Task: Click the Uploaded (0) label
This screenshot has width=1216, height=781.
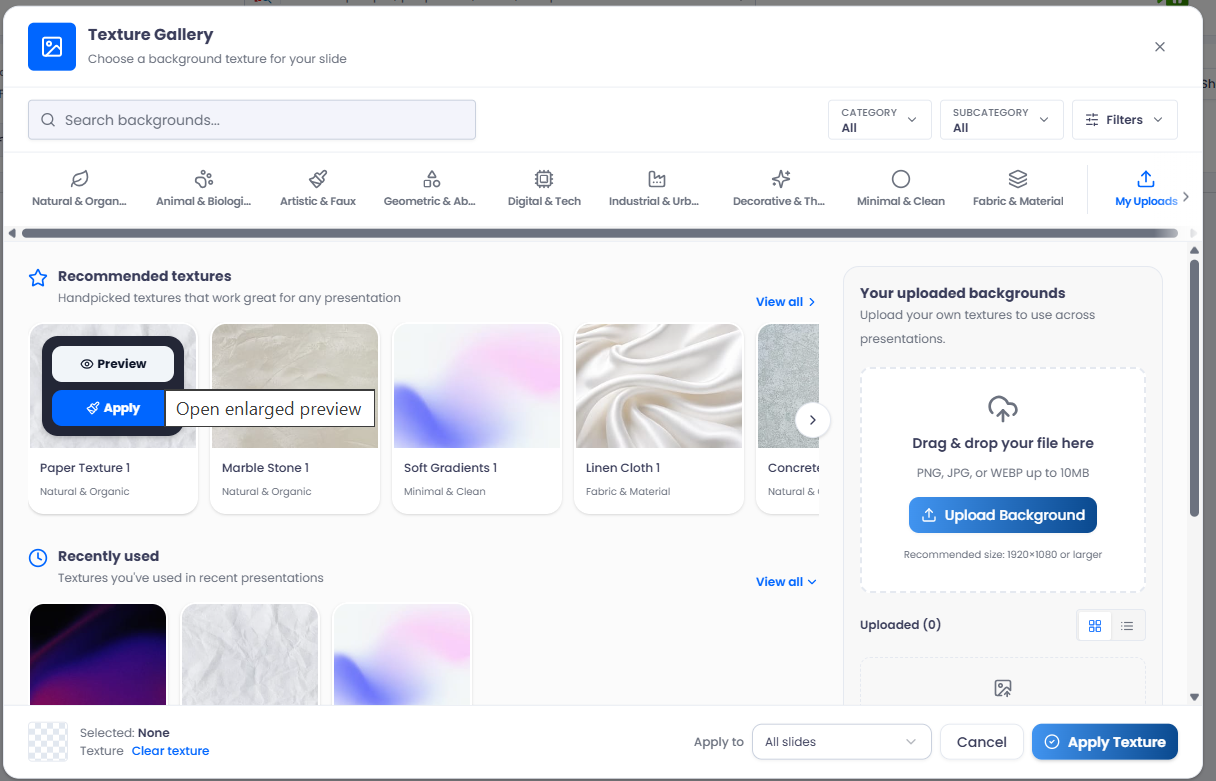Action: pos(900,625)
